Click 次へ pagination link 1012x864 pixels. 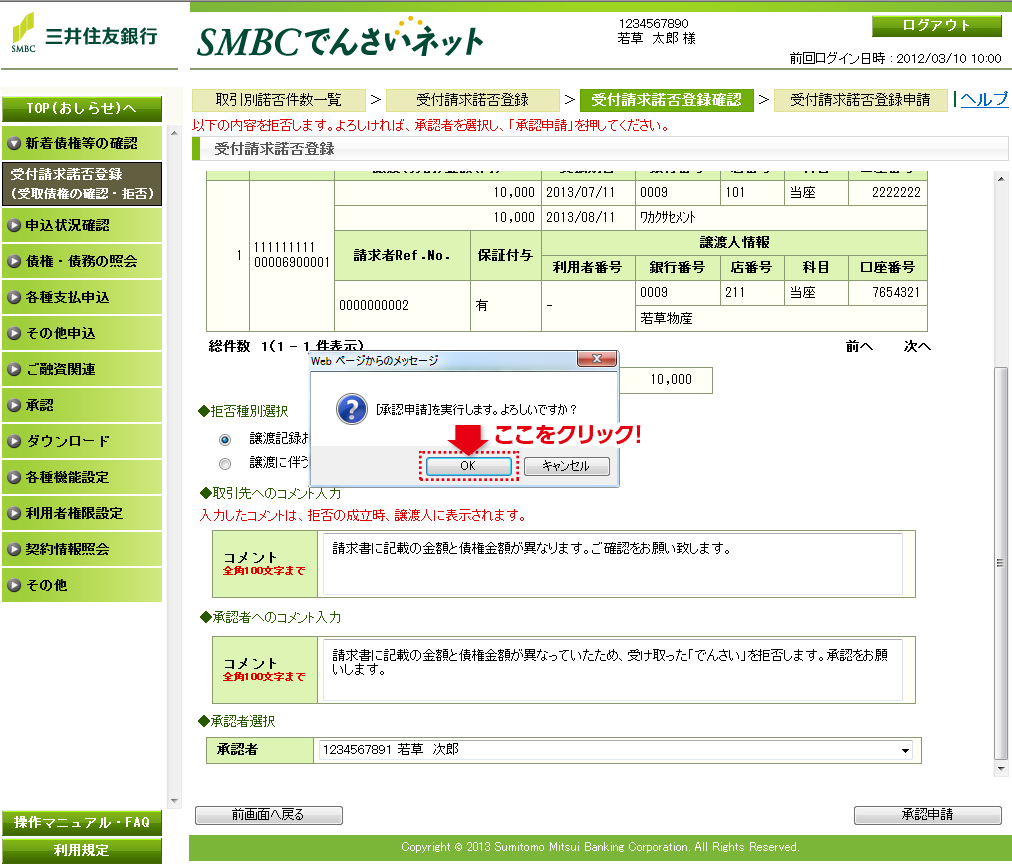click(917, 347)
